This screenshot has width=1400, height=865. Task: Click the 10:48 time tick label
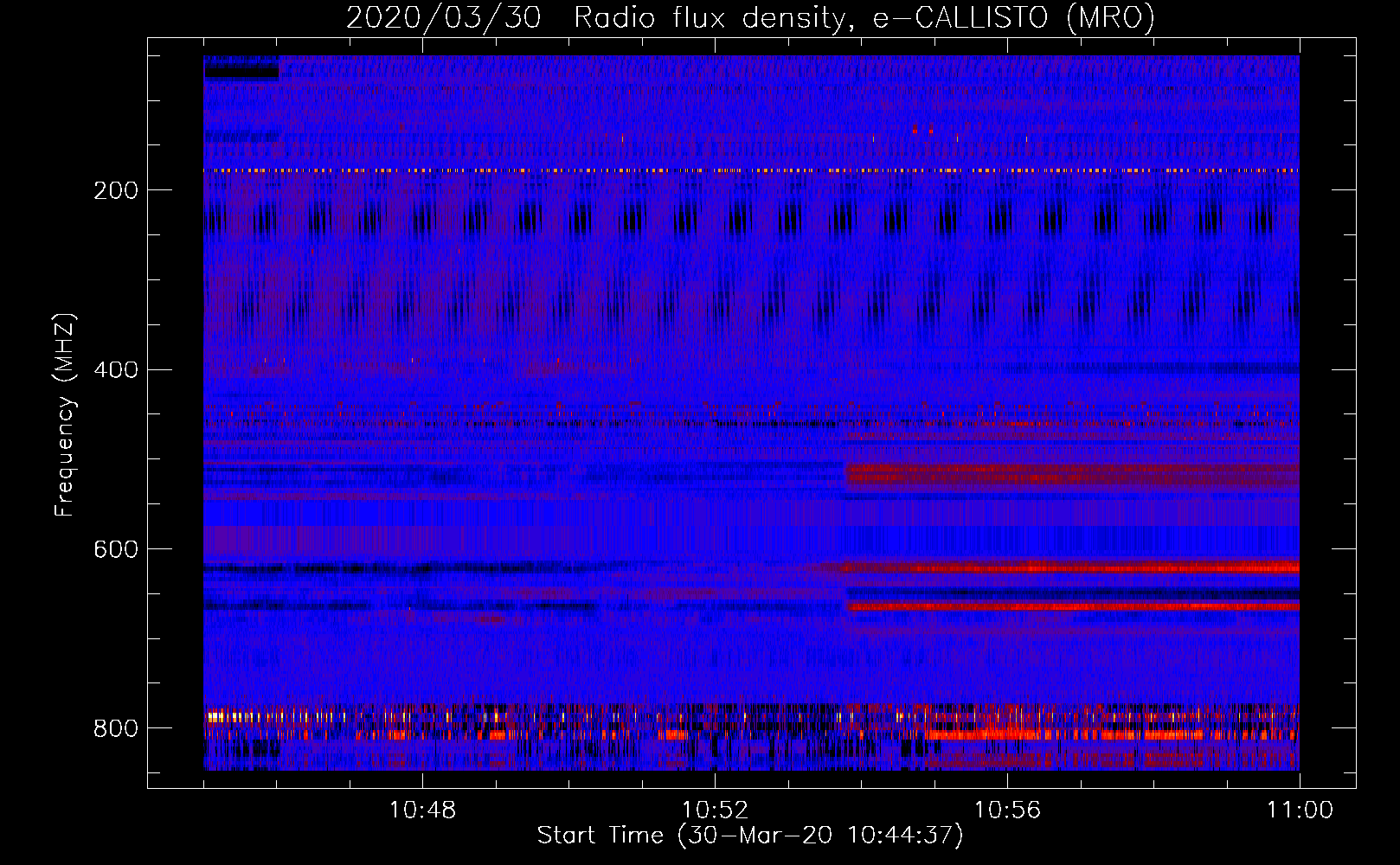tap(422, 811)
